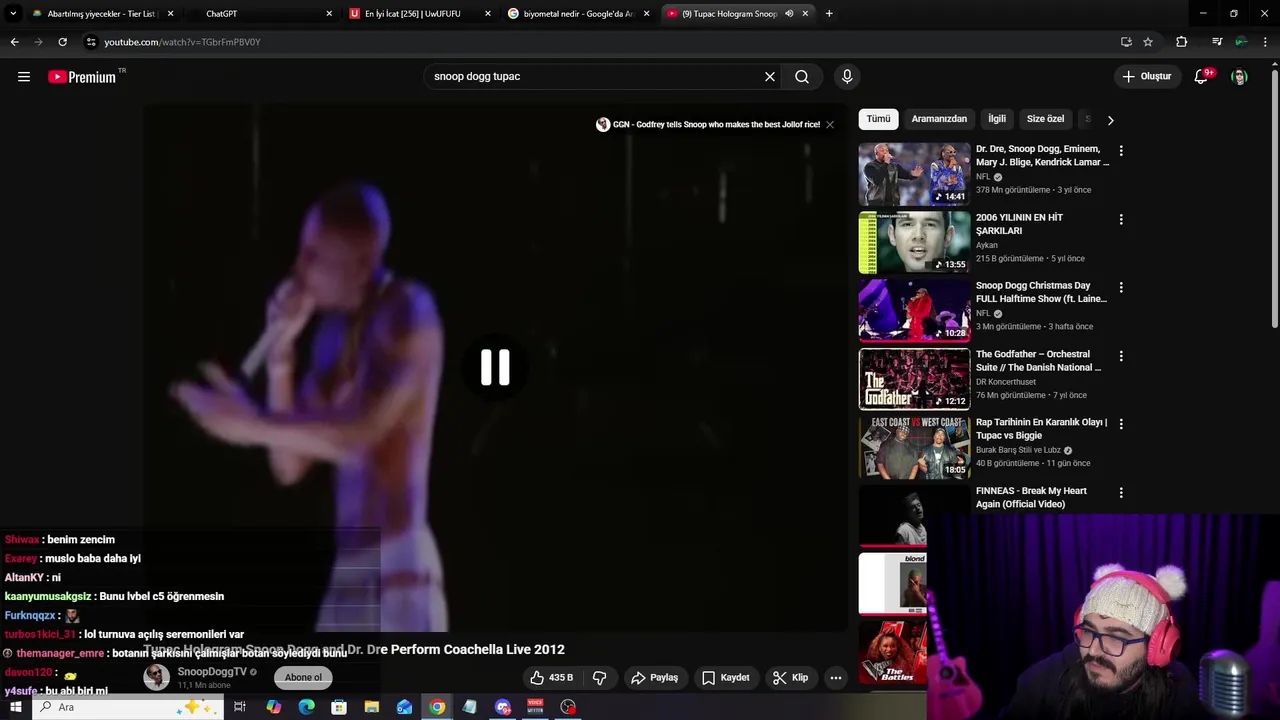Open options menu for Dr. Dre NFL video
This screenshot has width=1280, height=720.
1121,150
